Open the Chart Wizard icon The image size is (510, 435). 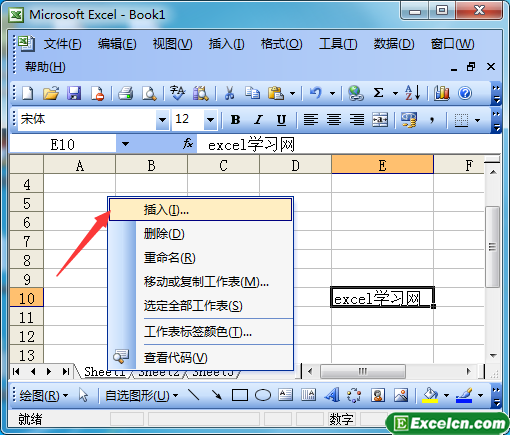[x=442, y=93]
